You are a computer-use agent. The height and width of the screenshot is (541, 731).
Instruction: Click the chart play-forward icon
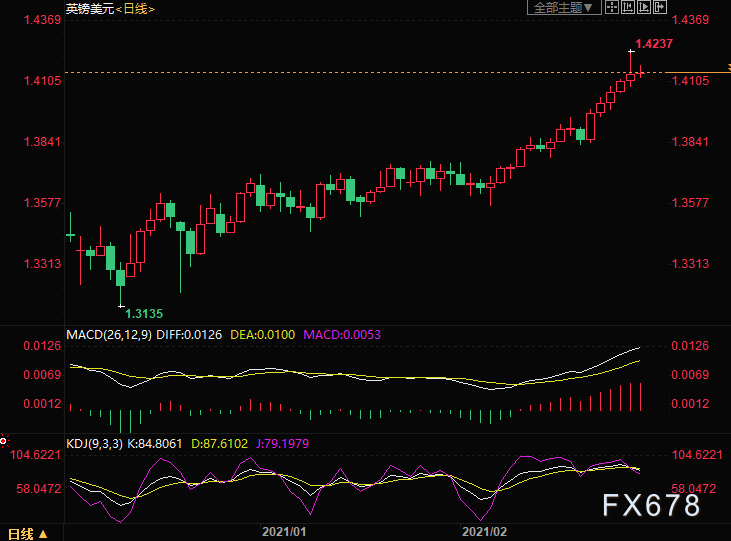coord(644,7)
